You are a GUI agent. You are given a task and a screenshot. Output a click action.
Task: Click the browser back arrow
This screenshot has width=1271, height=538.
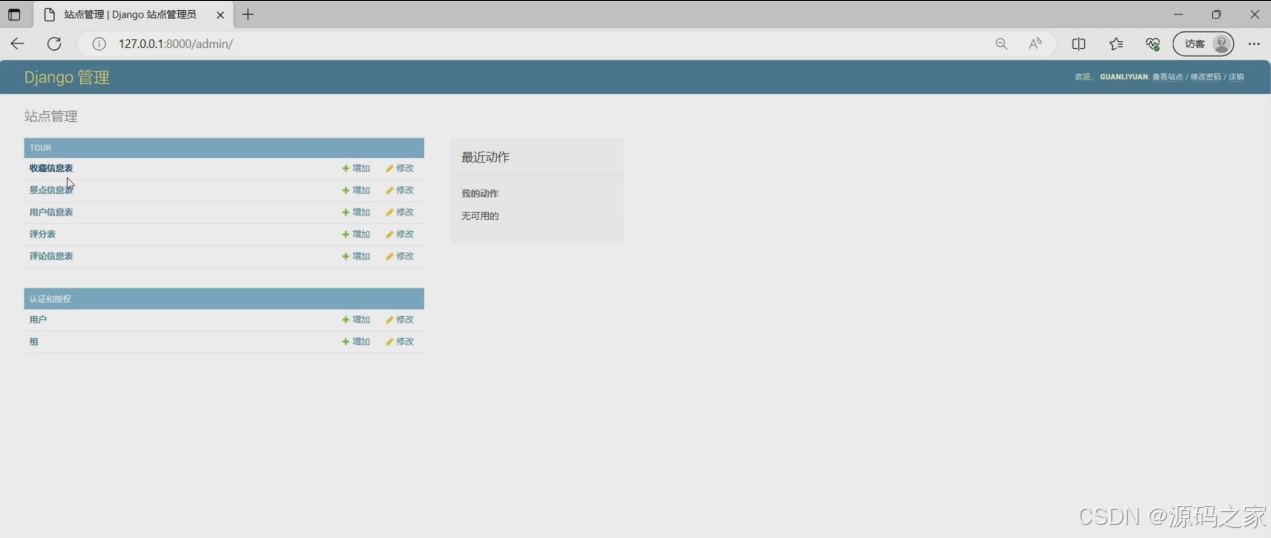tap(17, 44)
